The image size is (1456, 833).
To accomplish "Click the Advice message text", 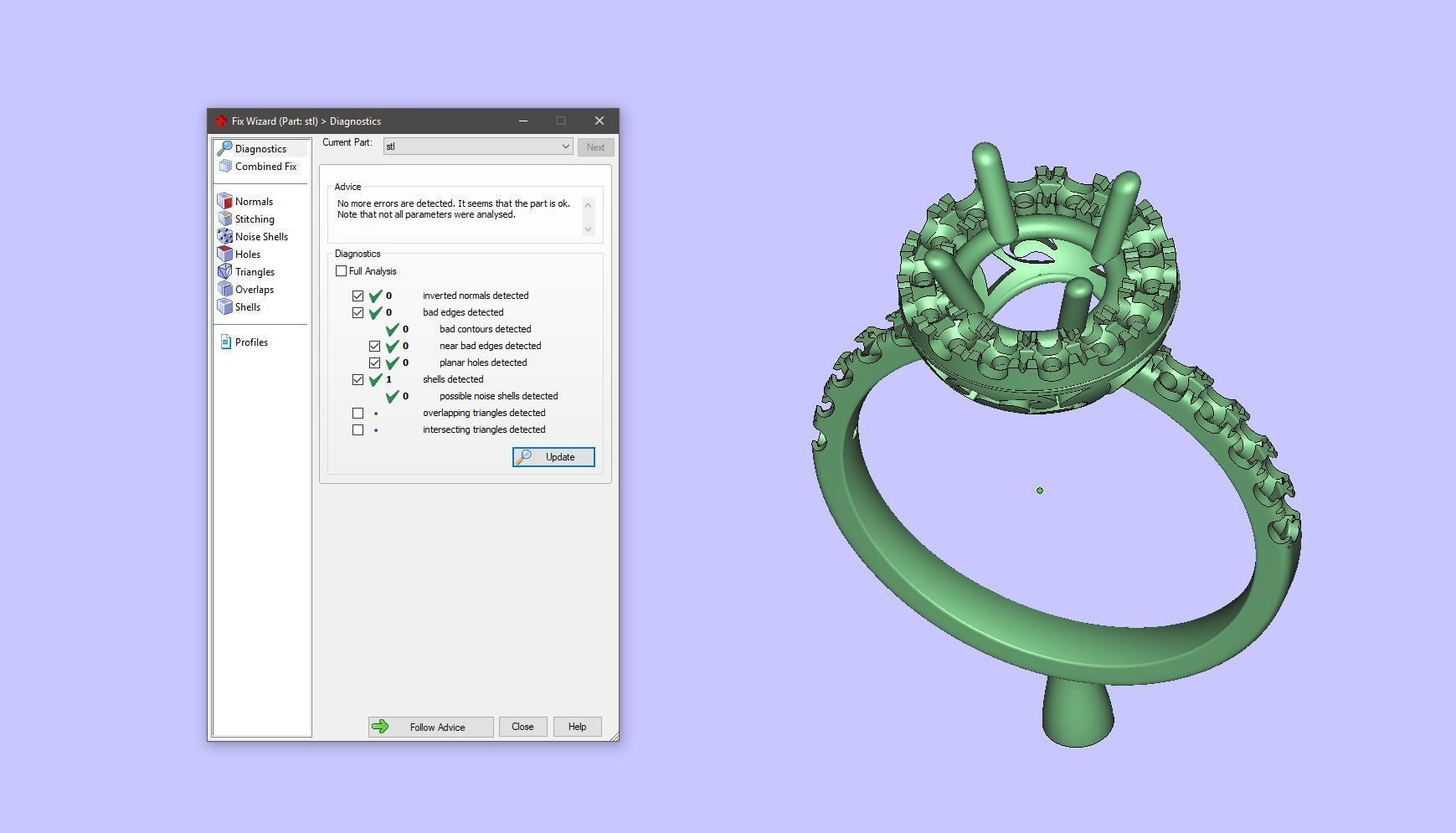I will pyautogui.click(x=454, y=209).
